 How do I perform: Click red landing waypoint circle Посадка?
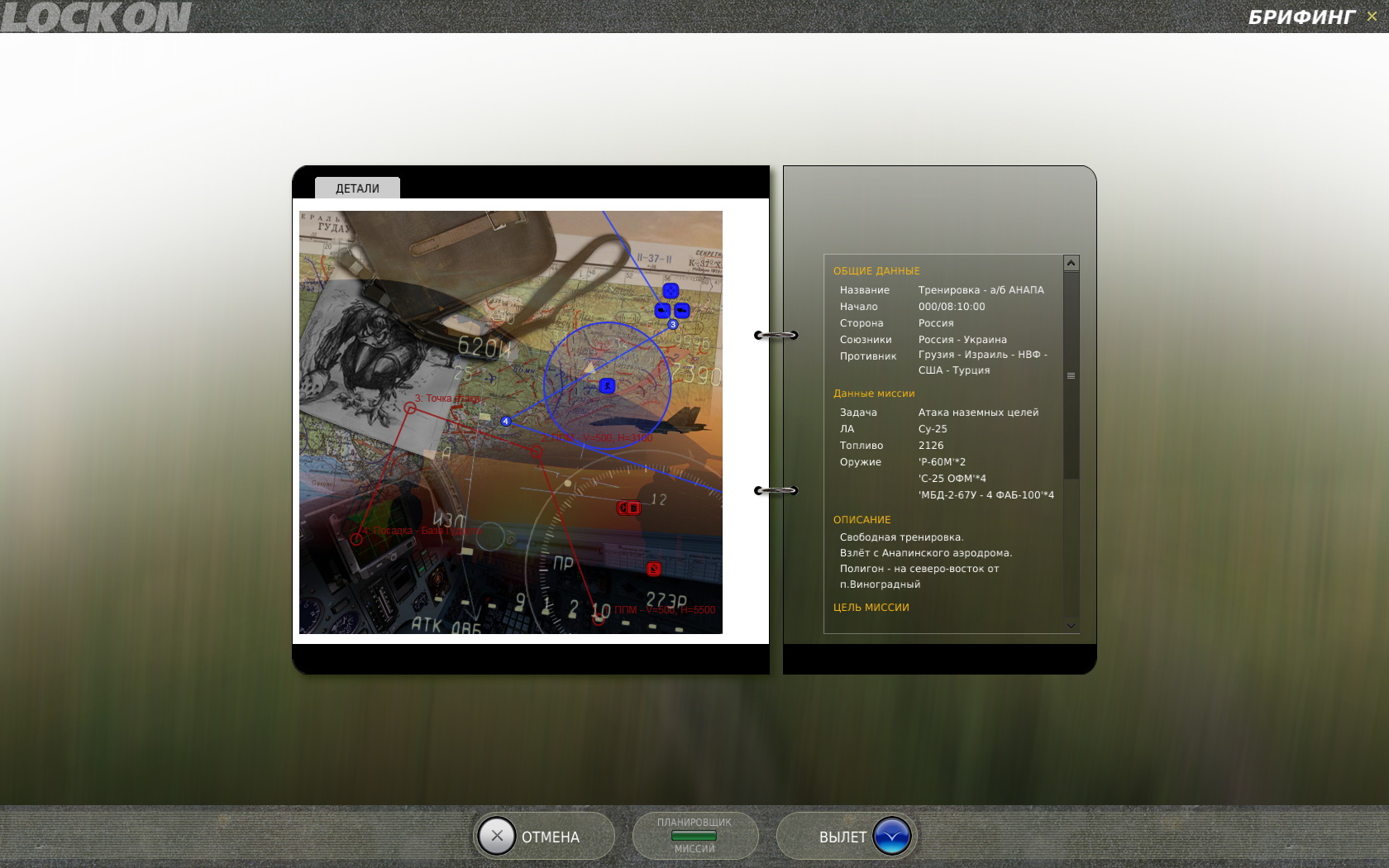pyautogui.click(x=356, y=539)
